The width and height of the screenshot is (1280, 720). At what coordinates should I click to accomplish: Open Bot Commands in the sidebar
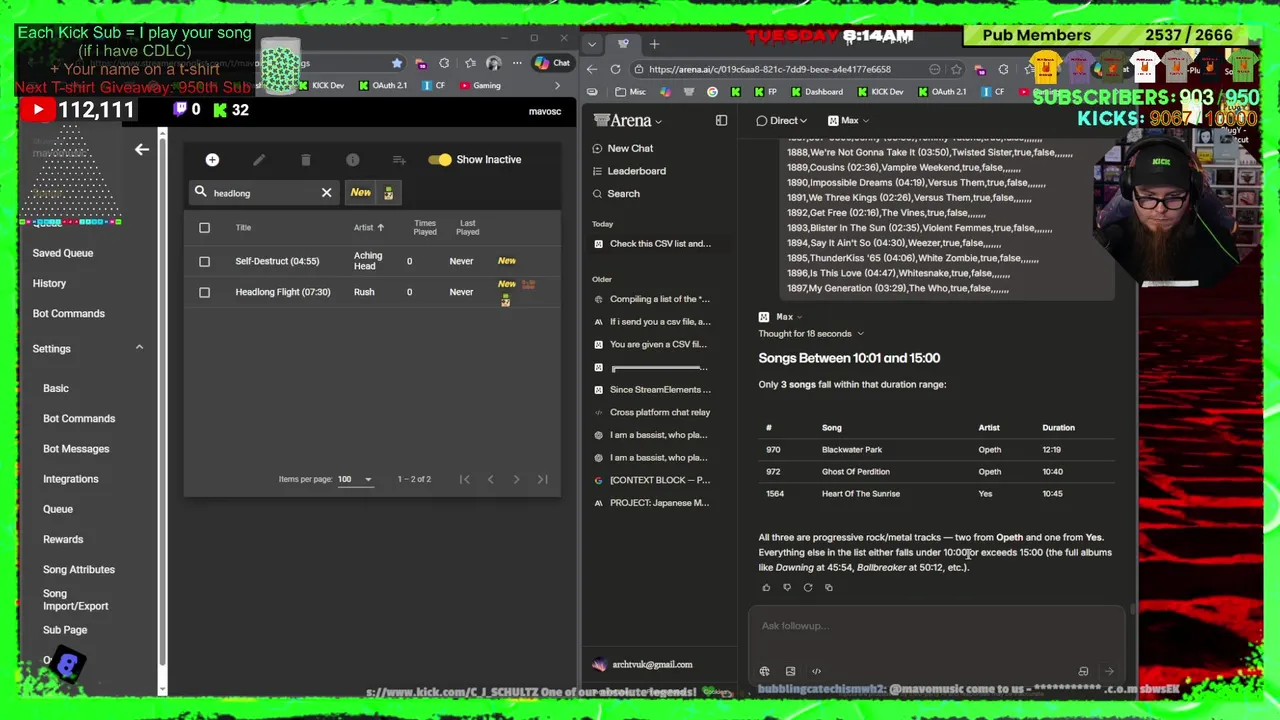(x=68, y=313)
